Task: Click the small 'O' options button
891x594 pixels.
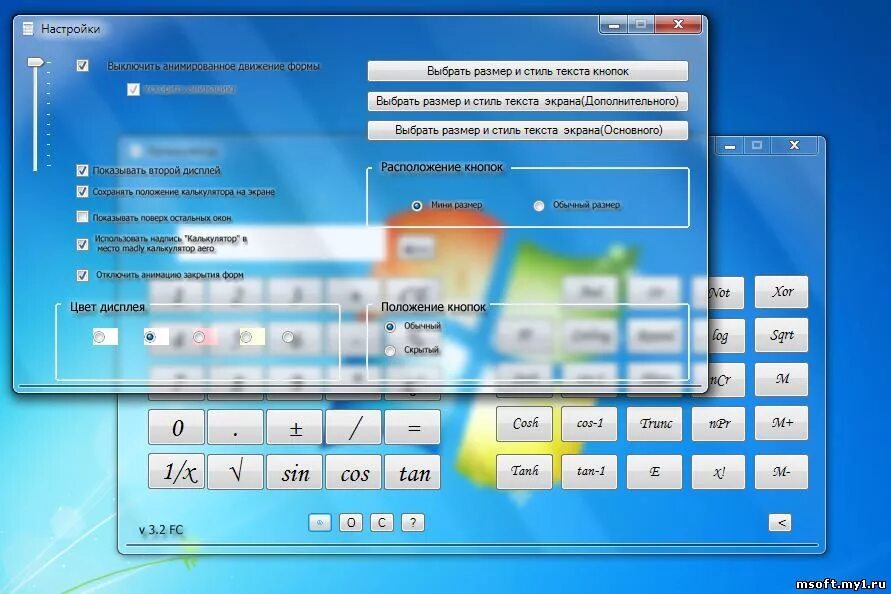Action: (351, 522)
